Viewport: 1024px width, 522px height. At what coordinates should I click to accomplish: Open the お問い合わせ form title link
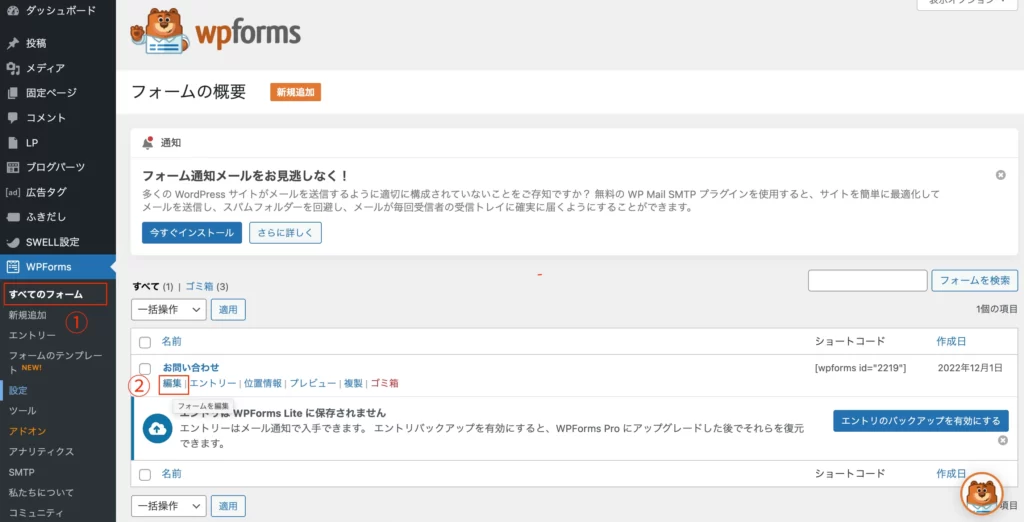pos(191,367)
